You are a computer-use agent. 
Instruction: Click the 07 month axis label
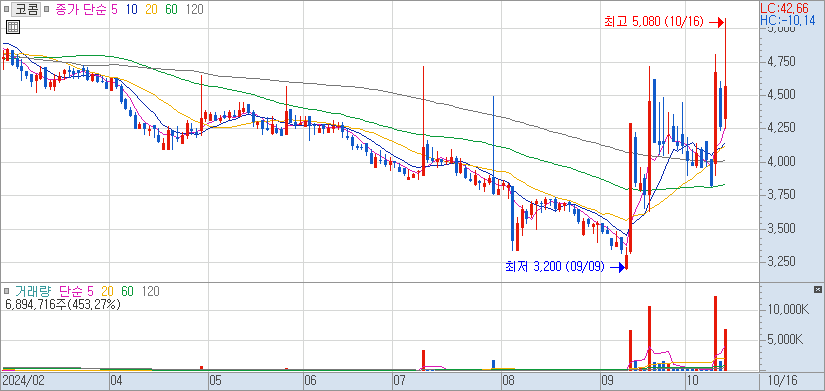[400, 380]
